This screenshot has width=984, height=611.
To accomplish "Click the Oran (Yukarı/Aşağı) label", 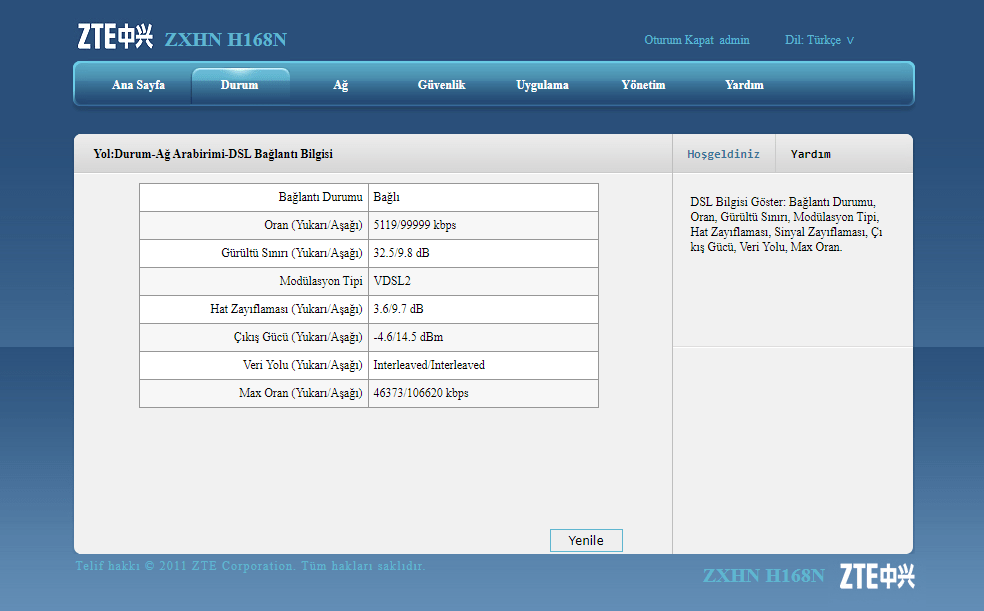I will pyautogui.click(x=313, y=225).
